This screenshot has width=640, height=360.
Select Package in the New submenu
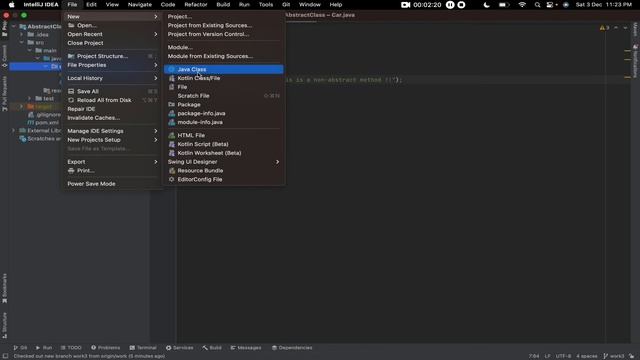tap(223, 104)
